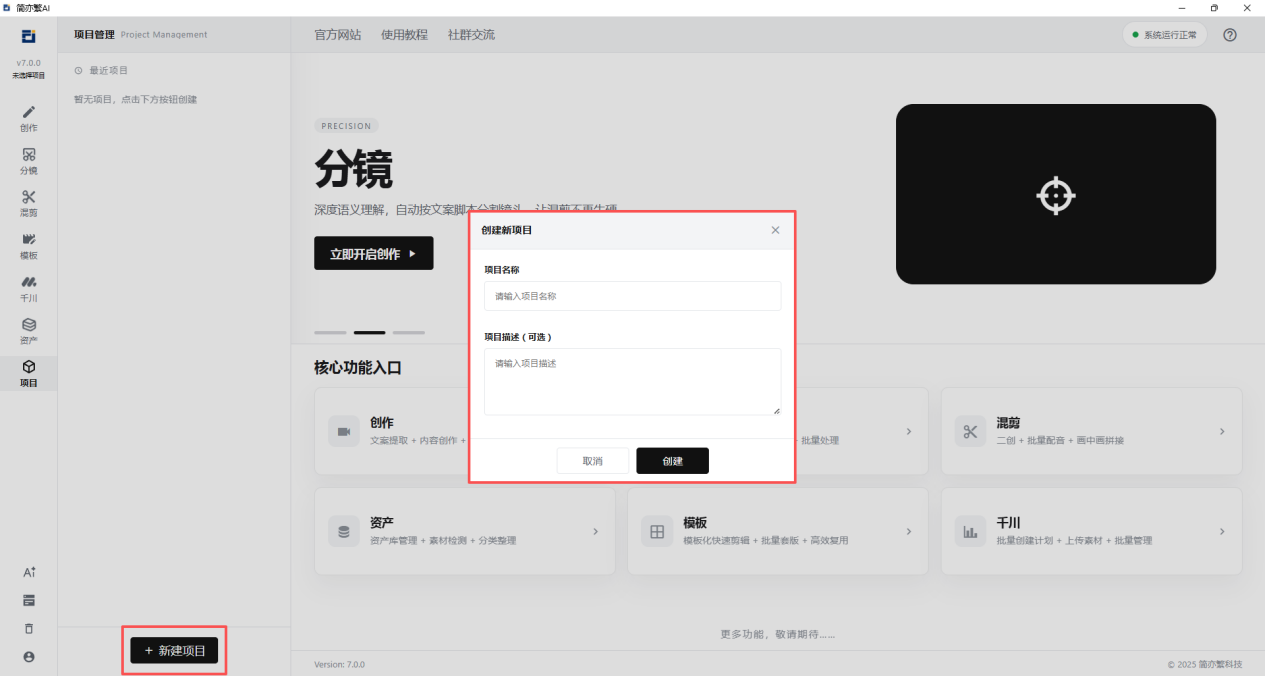
Task: Click 取消 to cancel project creation
Action: (593, 461)
